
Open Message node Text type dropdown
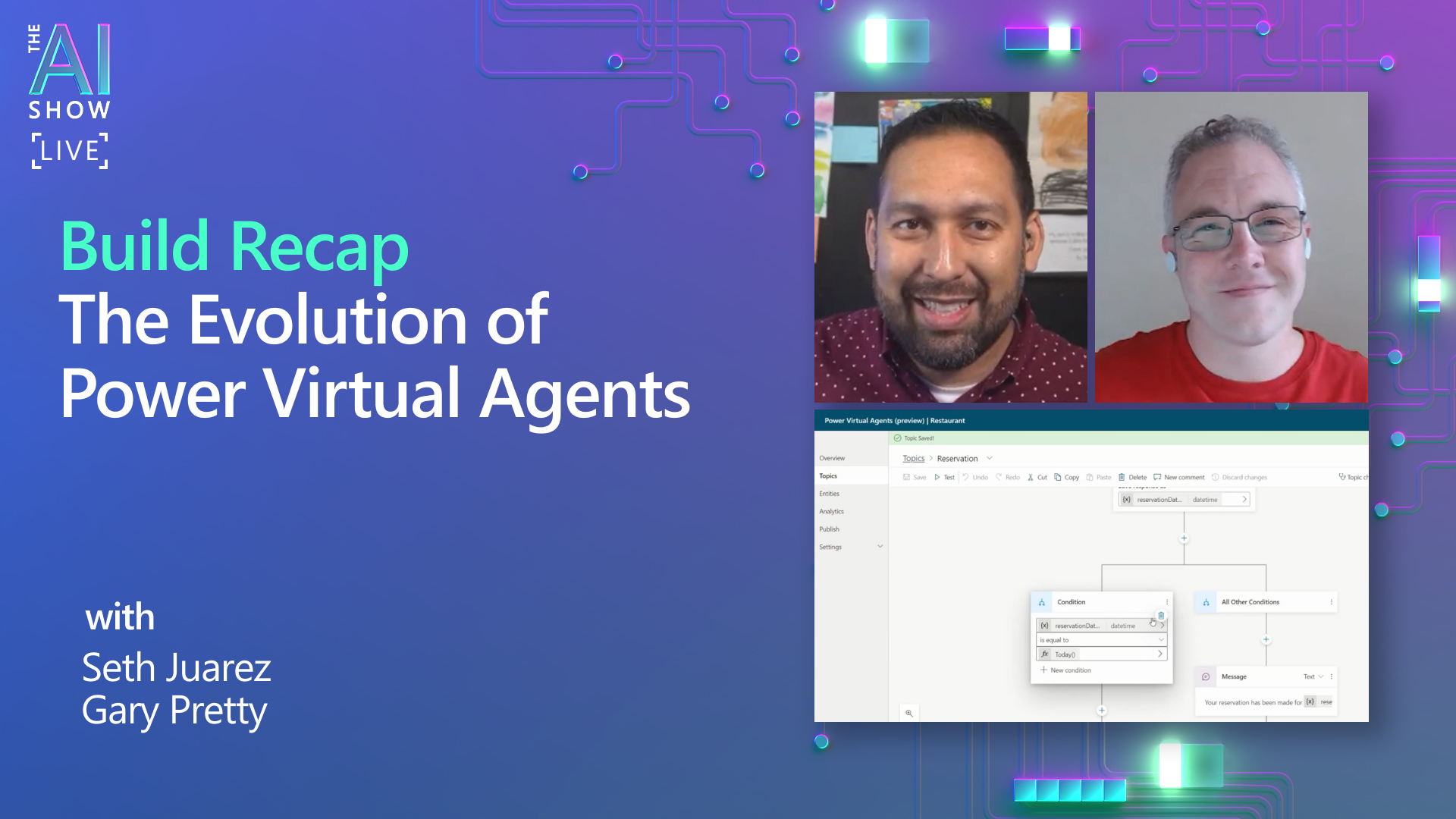point(1313,676)
